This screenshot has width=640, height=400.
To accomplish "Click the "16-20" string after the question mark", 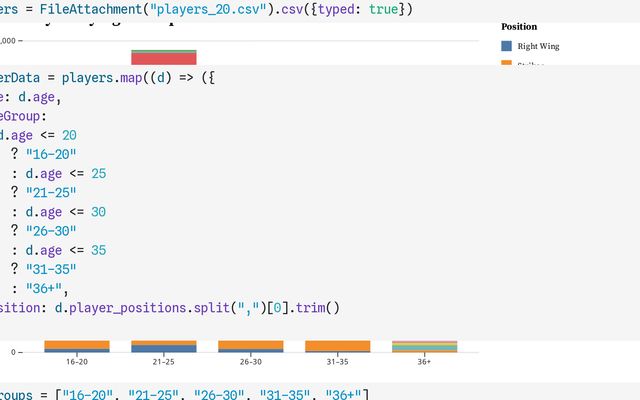I will click(51, 154).
